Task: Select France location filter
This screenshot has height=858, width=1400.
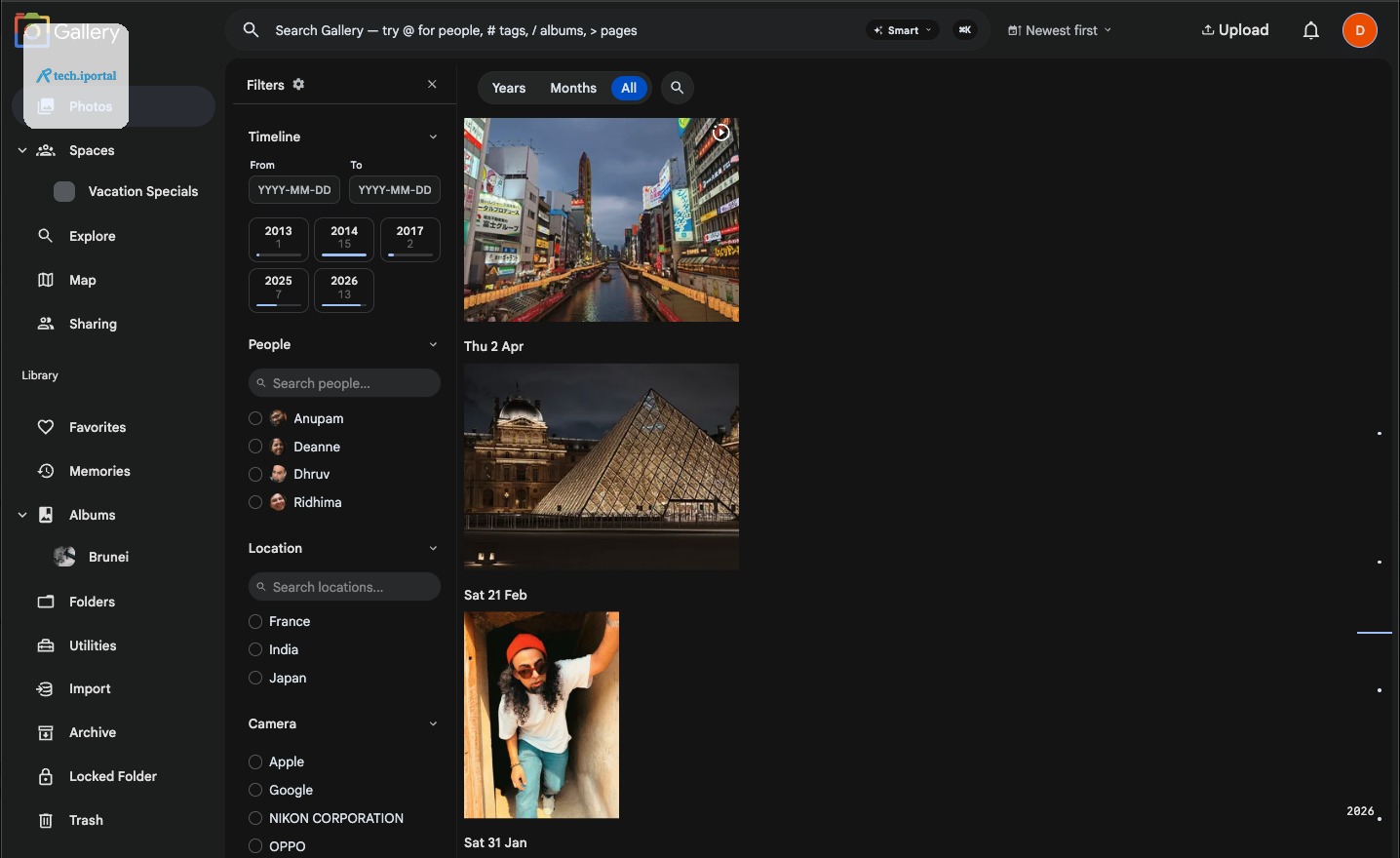Action: pyautogui.click(x=255, y=621)
